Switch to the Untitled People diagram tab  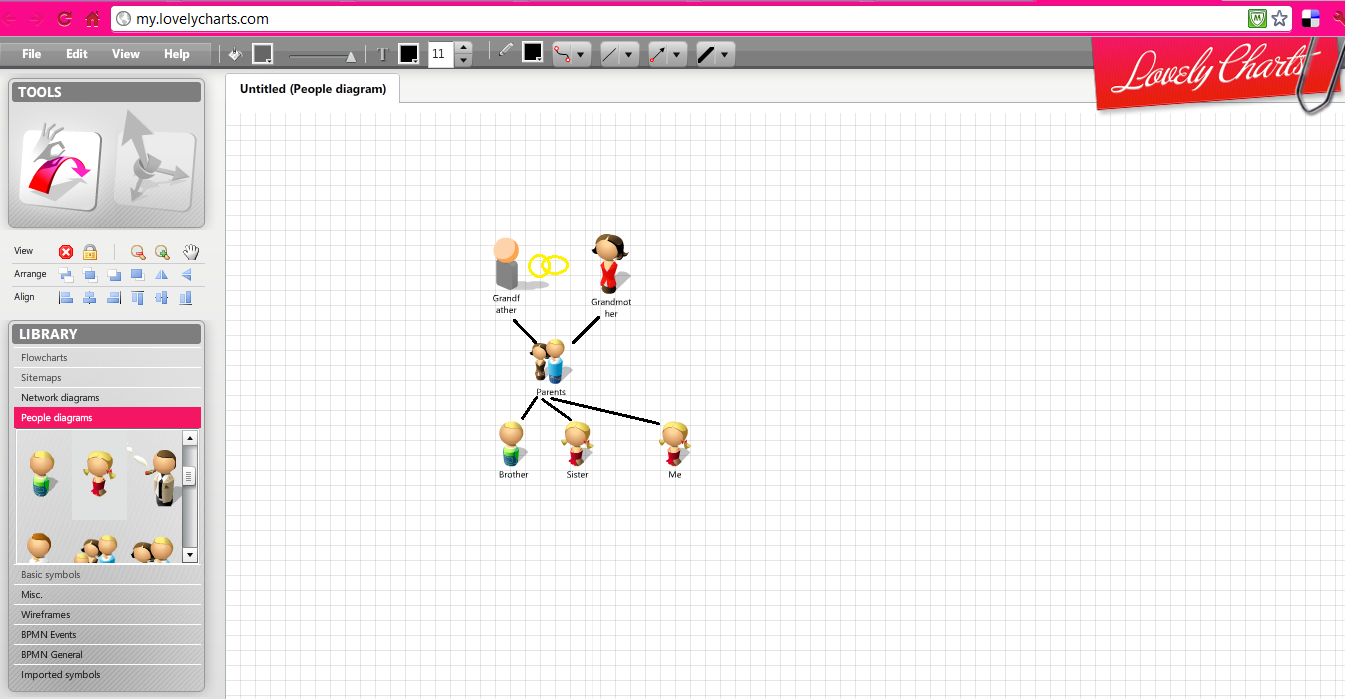[313, 88]
